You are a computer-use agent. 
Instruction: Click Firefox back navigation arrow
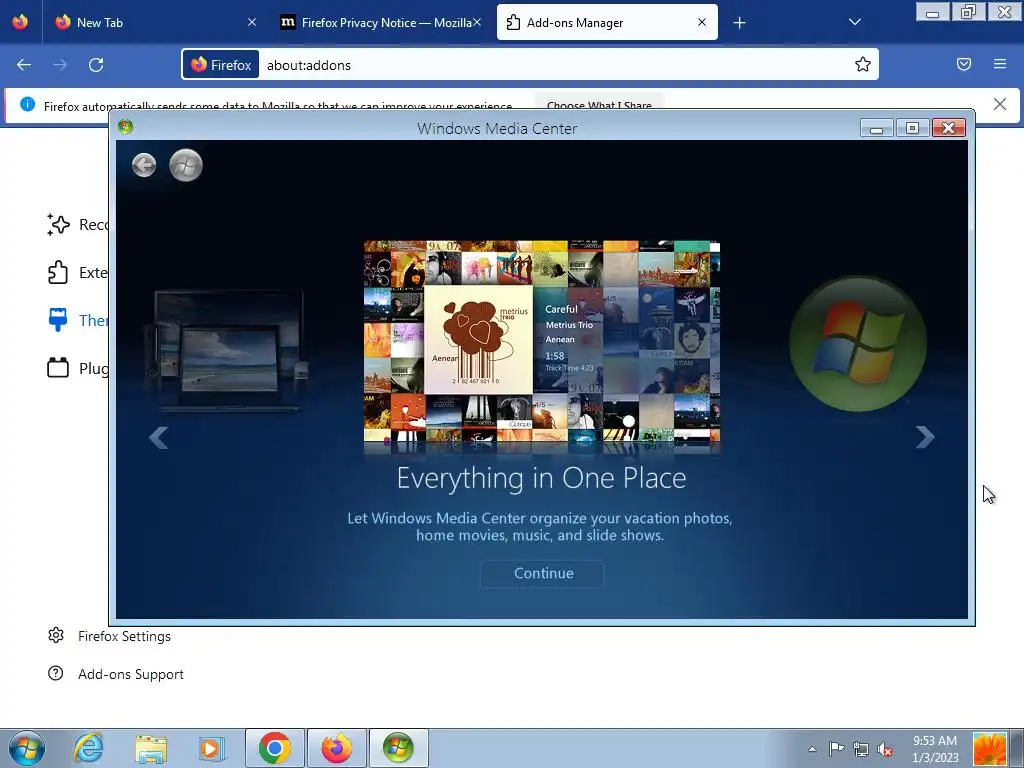pyautogui.click(x=24, y=65)
